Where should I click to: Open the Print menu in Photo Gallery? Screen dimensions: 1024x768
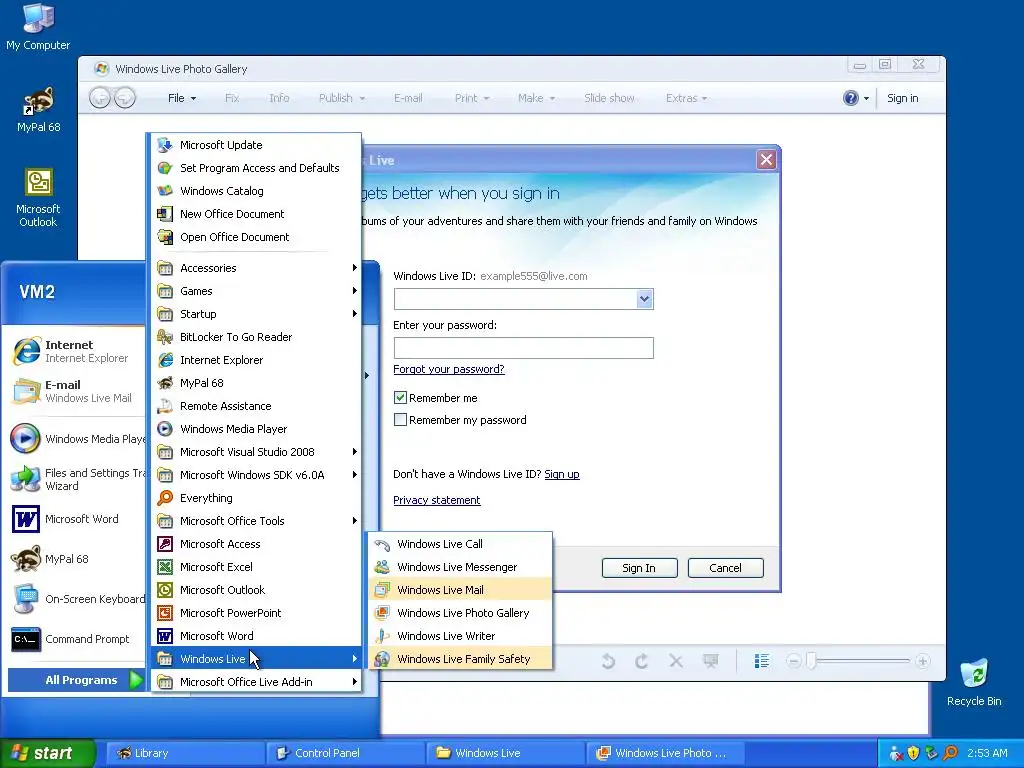coord(472,98)
